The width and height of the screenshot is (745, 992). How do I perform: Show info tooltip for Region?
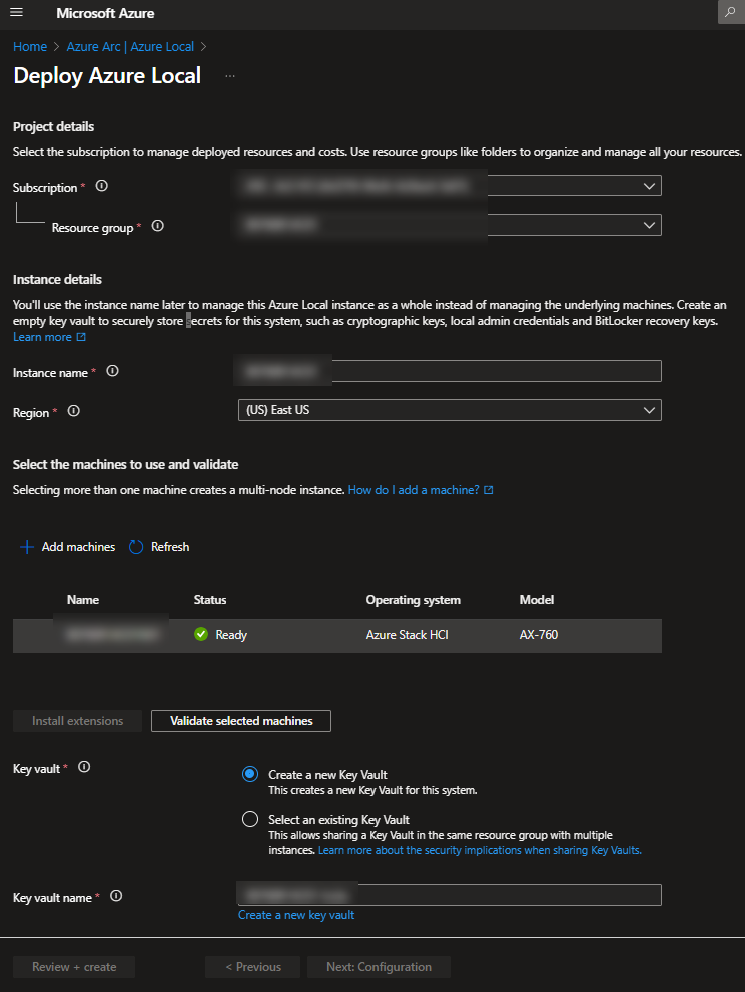pyautogui.click(x=73, y=411)
